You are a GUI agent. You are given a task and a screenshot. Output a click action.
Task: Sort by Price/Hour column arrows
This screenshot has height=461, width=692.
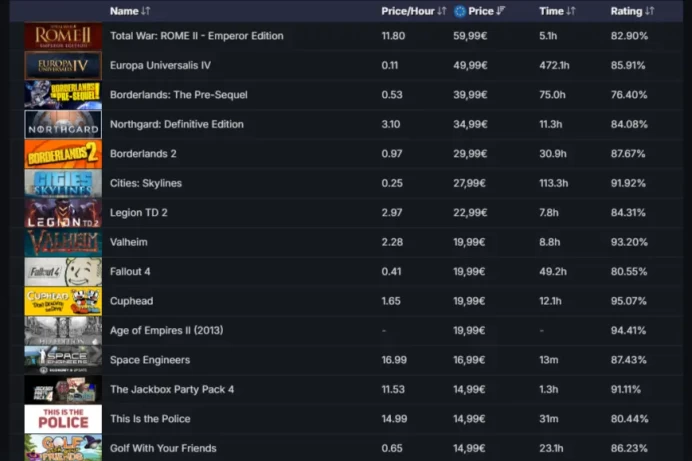coord(442,11)
